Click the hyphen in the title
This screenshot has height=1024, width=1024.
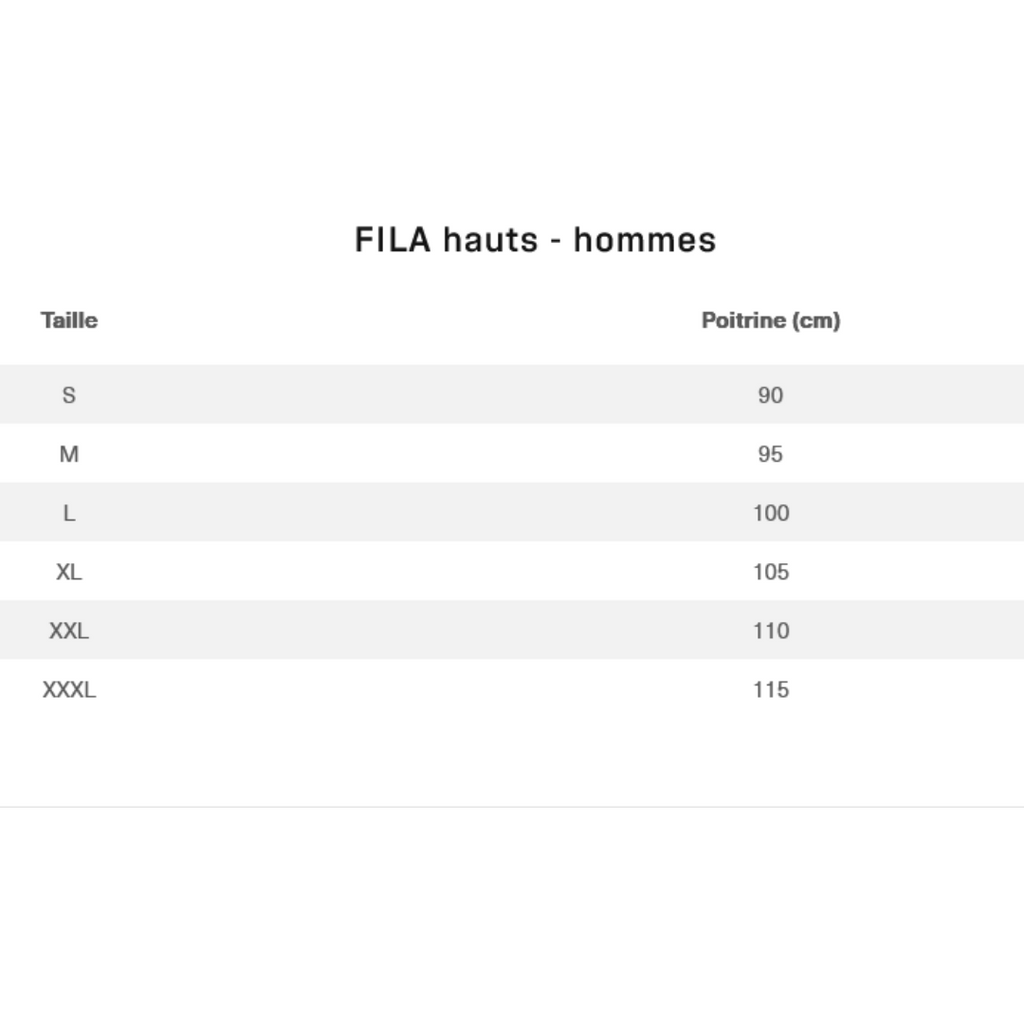tap(555, 243)
